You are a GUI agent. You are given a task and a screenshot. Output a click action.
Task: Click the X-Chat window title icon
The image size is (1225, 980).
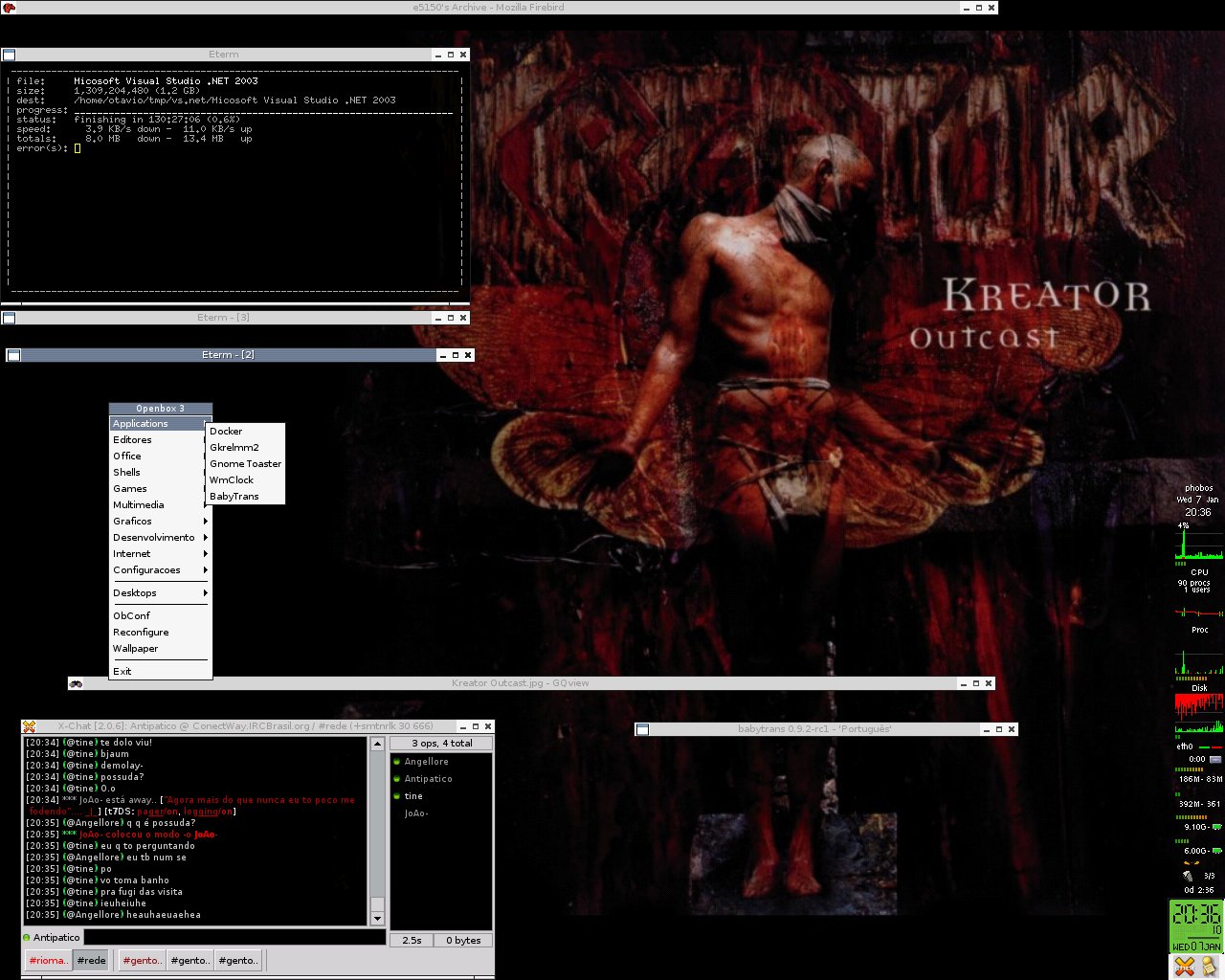coord(29,726)
